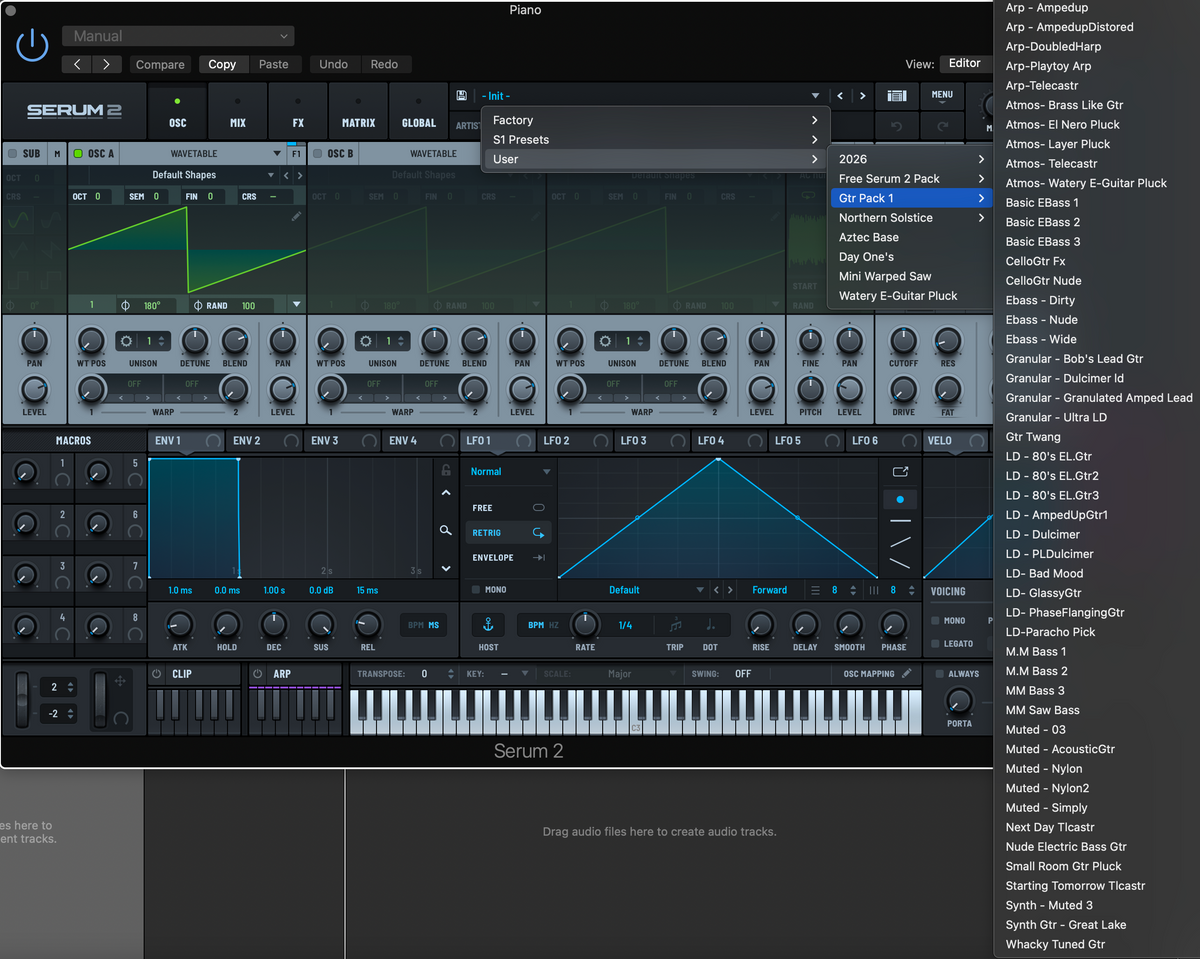
Task: Change View Editor selector
Action: (x=965, y=63)
